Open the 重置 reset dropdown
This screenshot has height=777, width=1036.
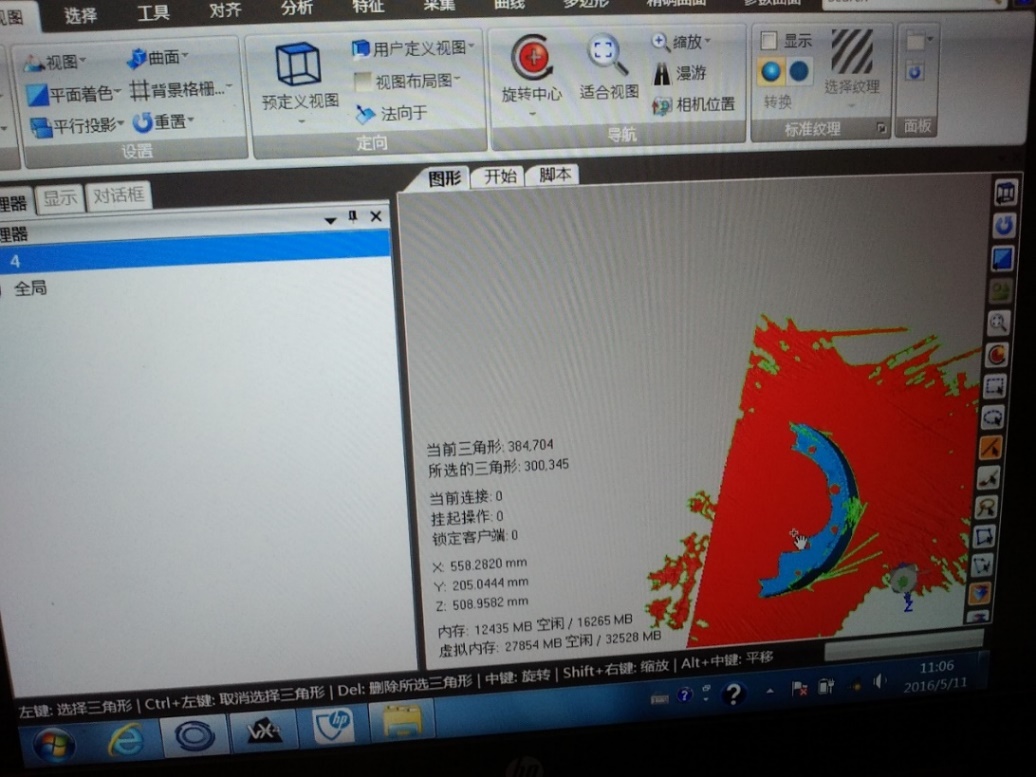(163, 122)
